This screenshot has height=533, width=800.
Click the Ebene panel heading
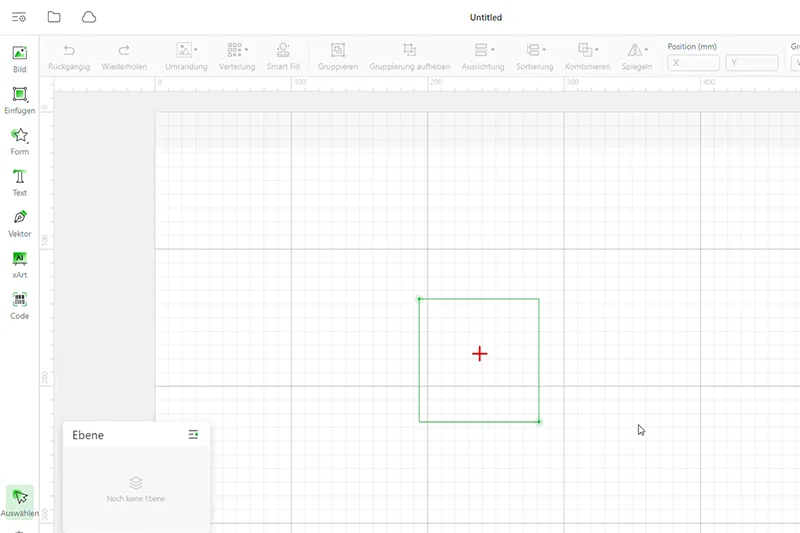coord(88,435)
